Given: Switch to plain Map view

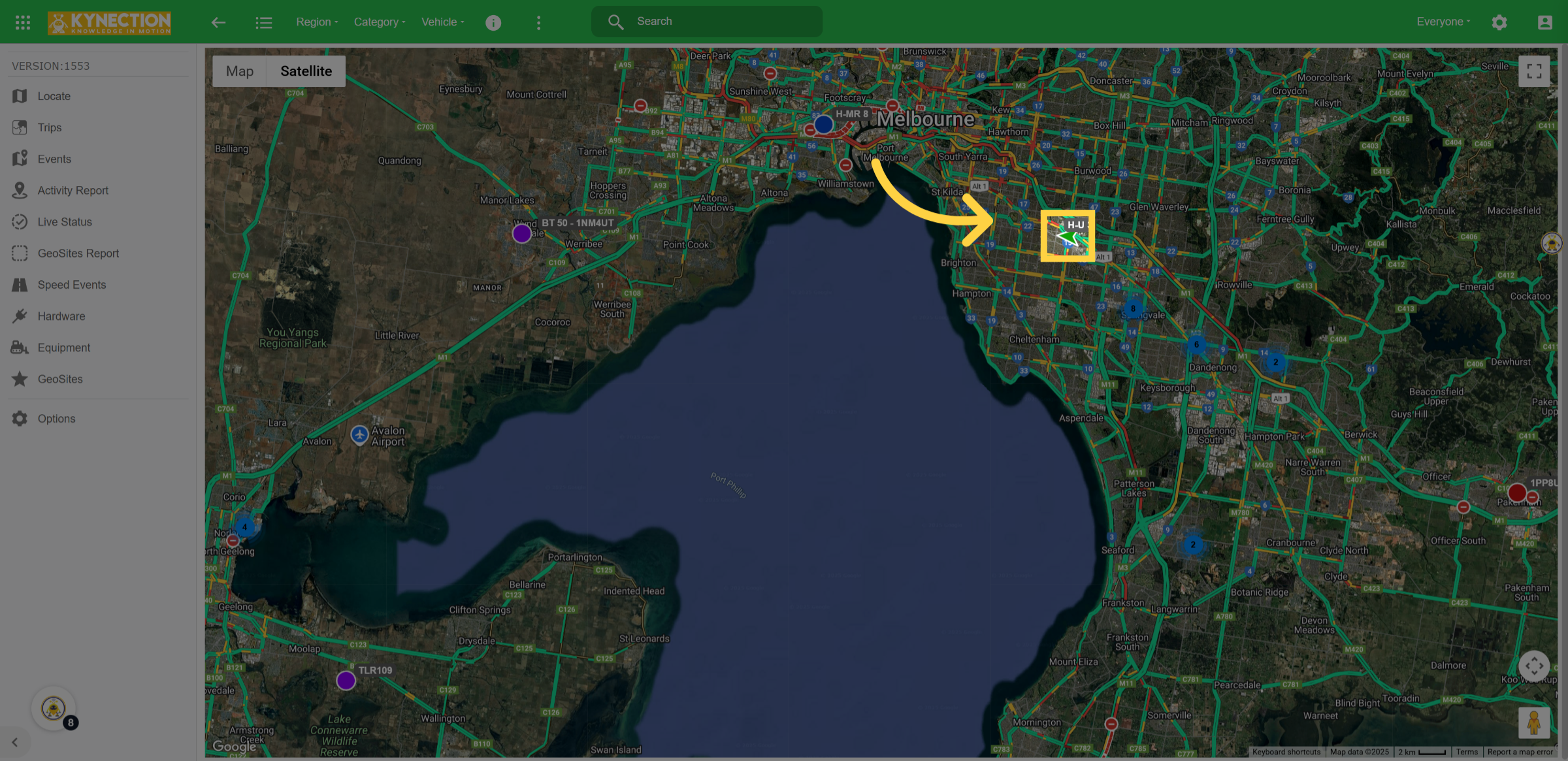Looking at the screenshot, I should (x=240, y=71).
